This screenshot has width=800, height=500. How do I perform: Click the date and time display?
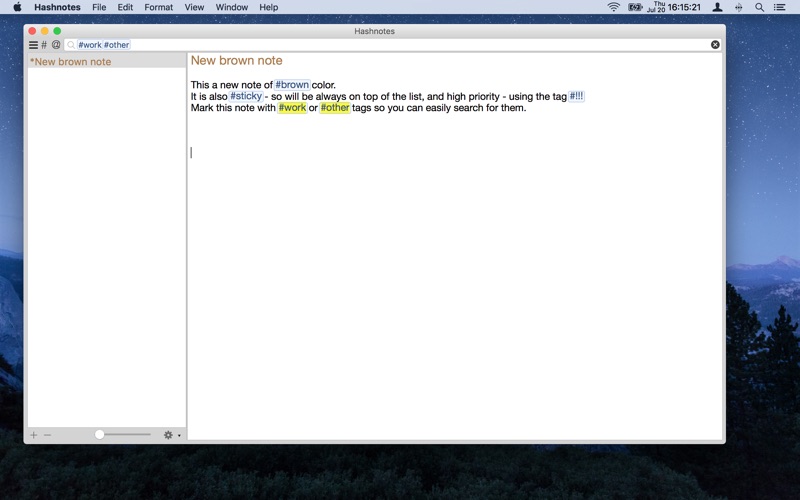click(x=674, y=7)
